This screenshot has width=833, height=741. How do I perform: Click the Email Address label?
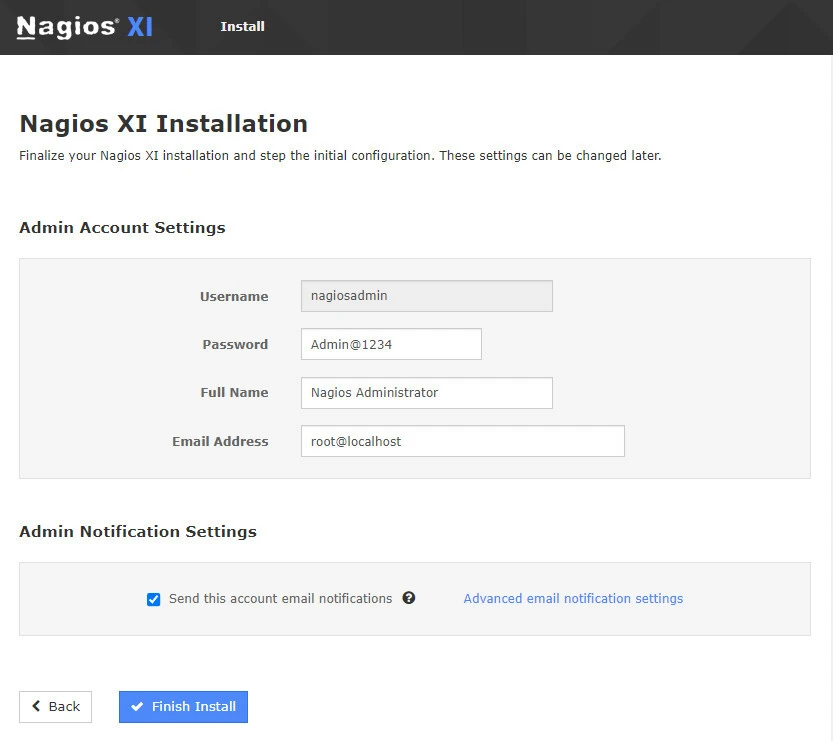pos(220,441)
